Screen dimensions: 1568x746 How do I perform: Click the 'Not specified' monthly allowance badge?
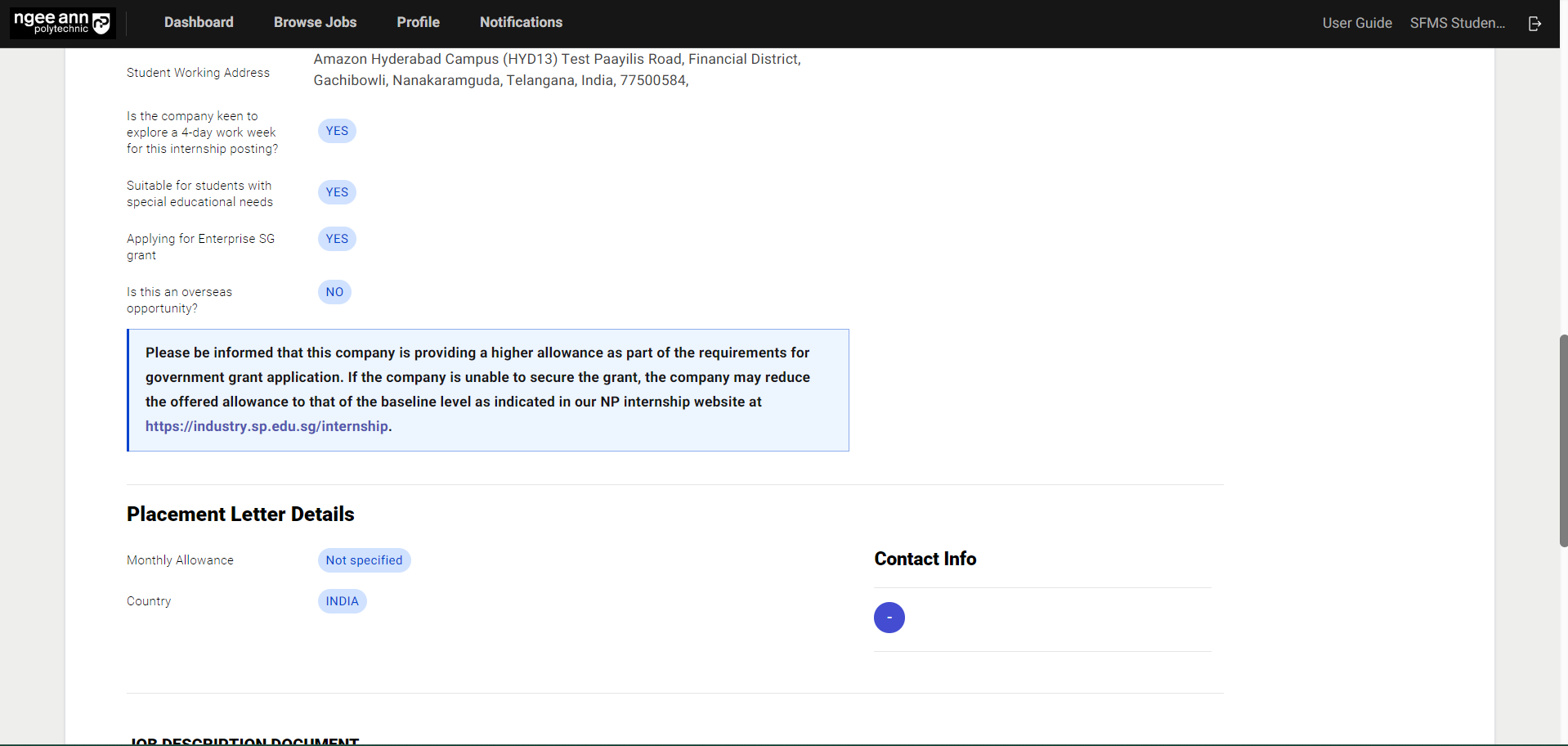(x=364, y=560)
